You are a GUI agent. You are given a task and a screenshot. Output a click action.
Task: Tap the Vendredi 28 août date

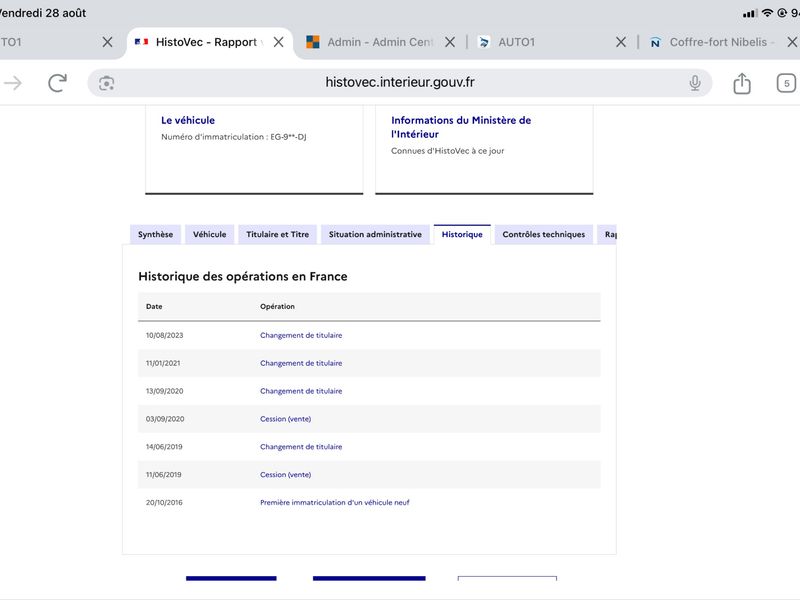(x=43, y=13)
